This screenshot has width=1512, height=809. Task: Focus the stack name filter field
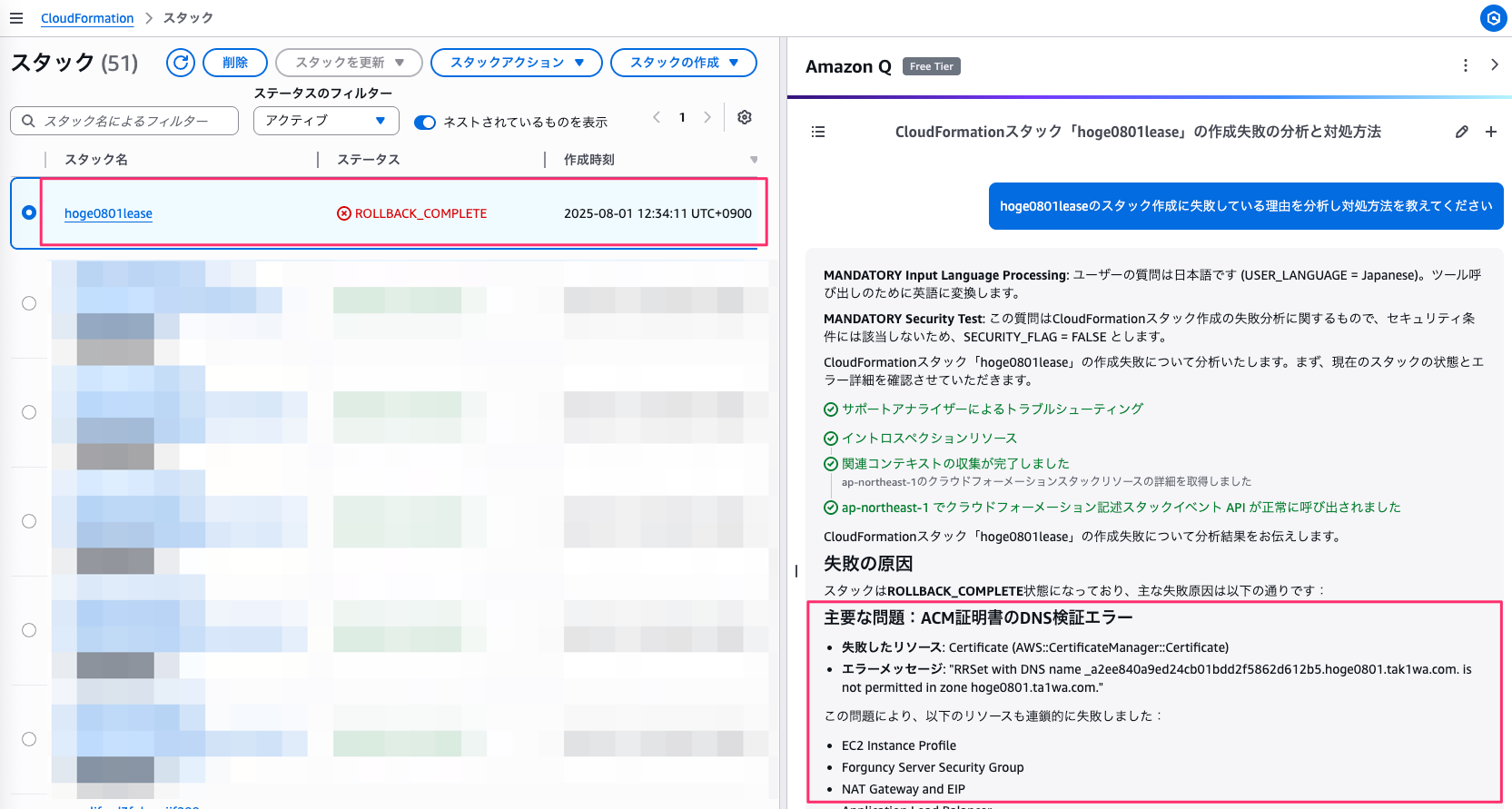124,121
